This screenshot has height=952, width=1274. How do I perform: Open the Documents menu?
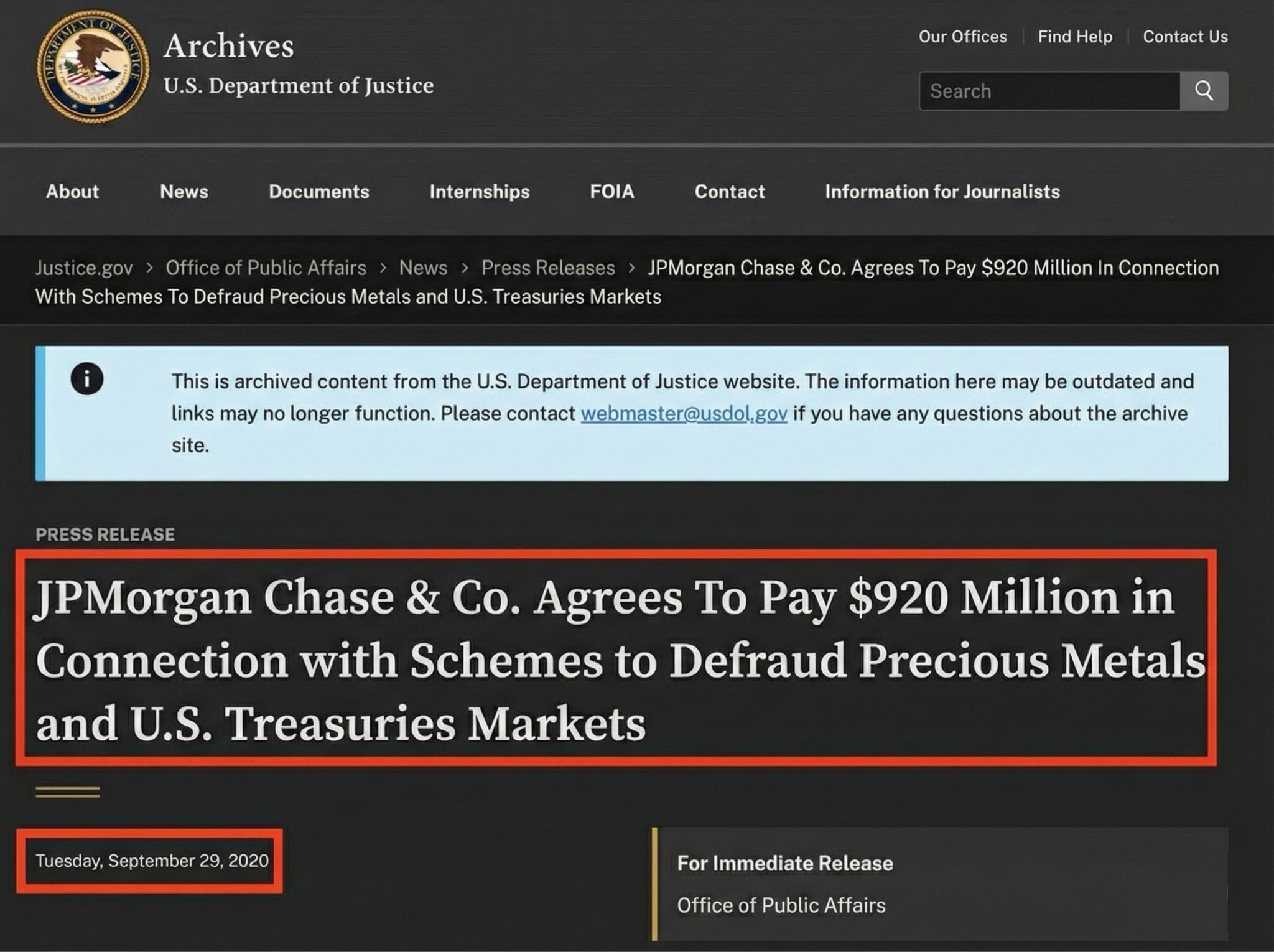(318, 192)
